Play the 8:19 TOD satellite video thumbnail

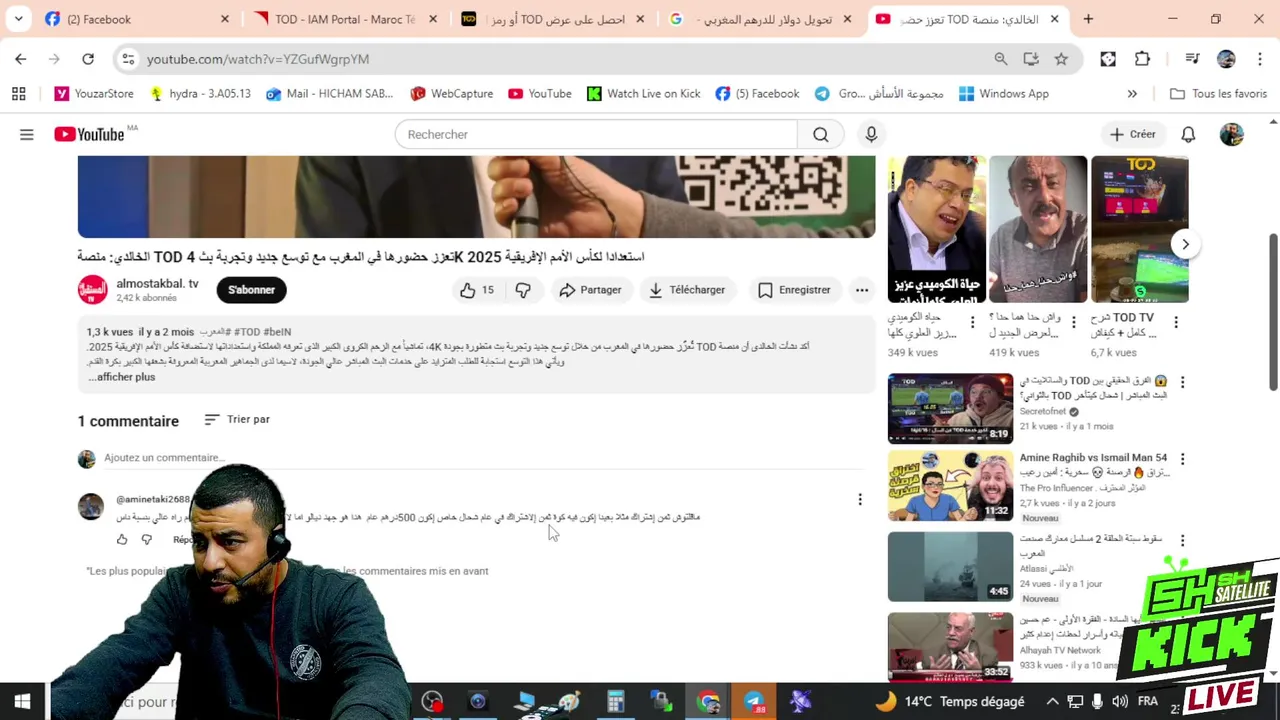tap(950, 408)
